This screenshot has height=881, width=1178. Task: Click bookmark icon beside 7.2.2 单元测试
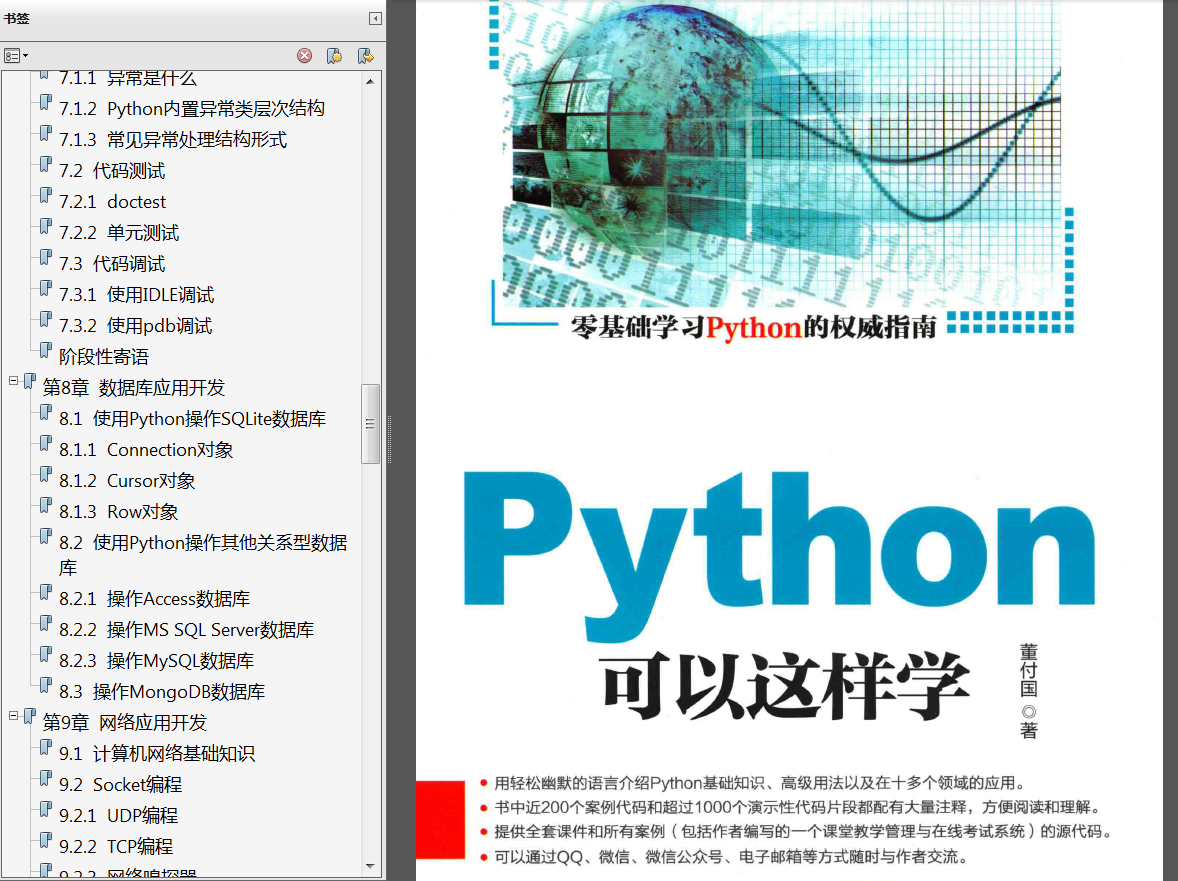[x=46, y=226]
